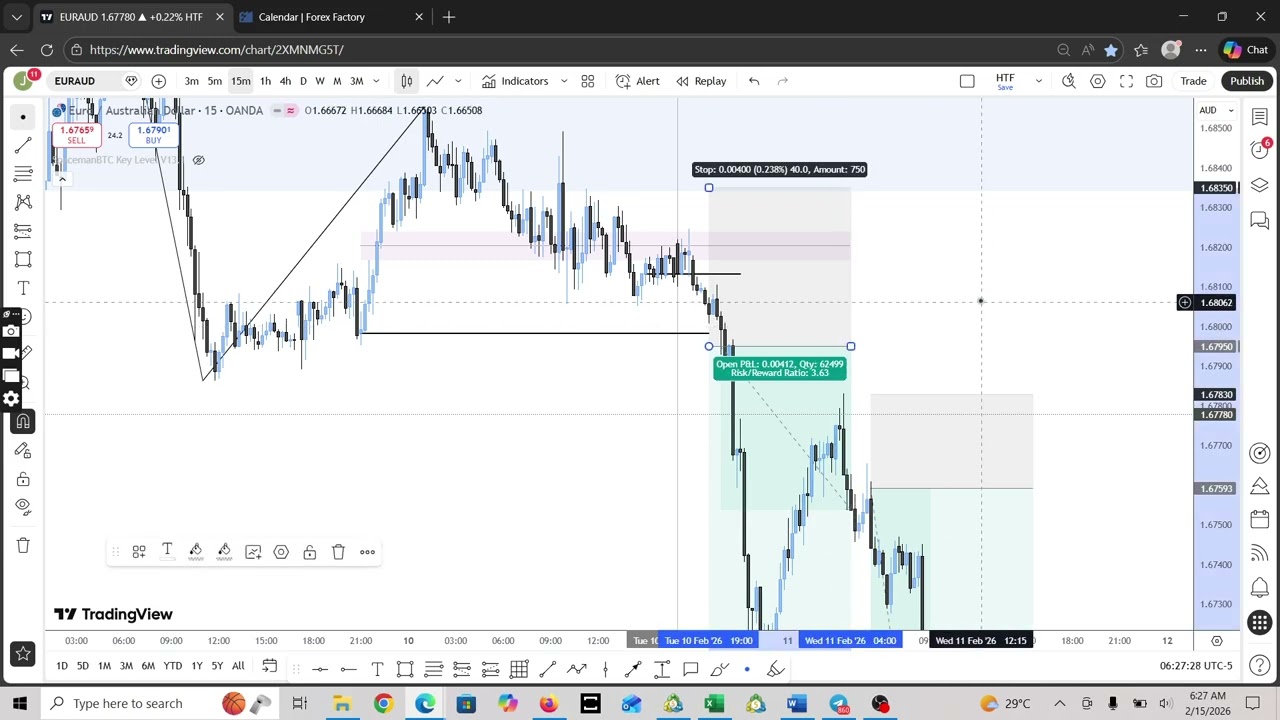Change the text color T swatch
This screenshot has height=720, width=1280.
(x=167, y=552)
